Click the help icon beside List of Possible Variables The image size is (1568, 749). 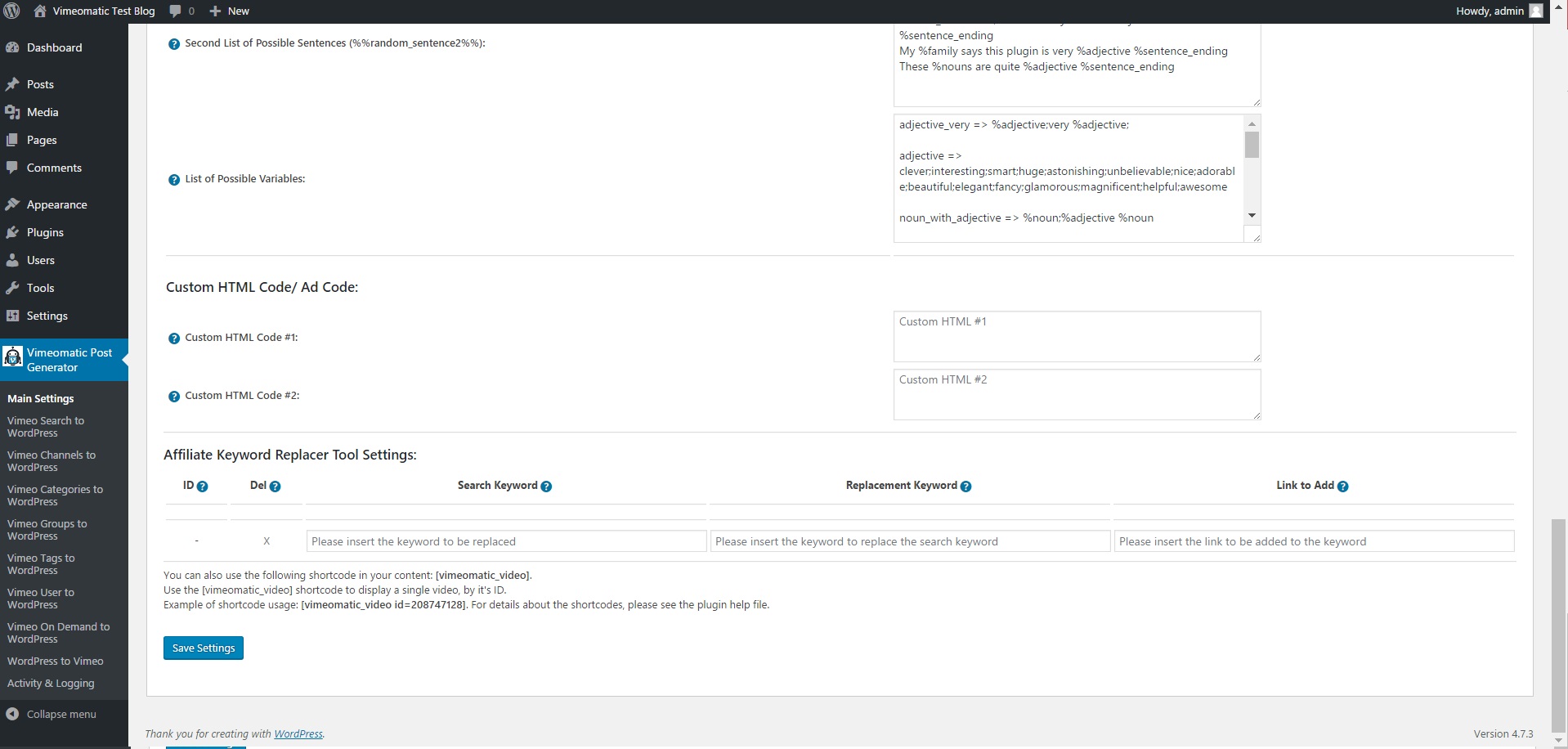click(172, 180)
